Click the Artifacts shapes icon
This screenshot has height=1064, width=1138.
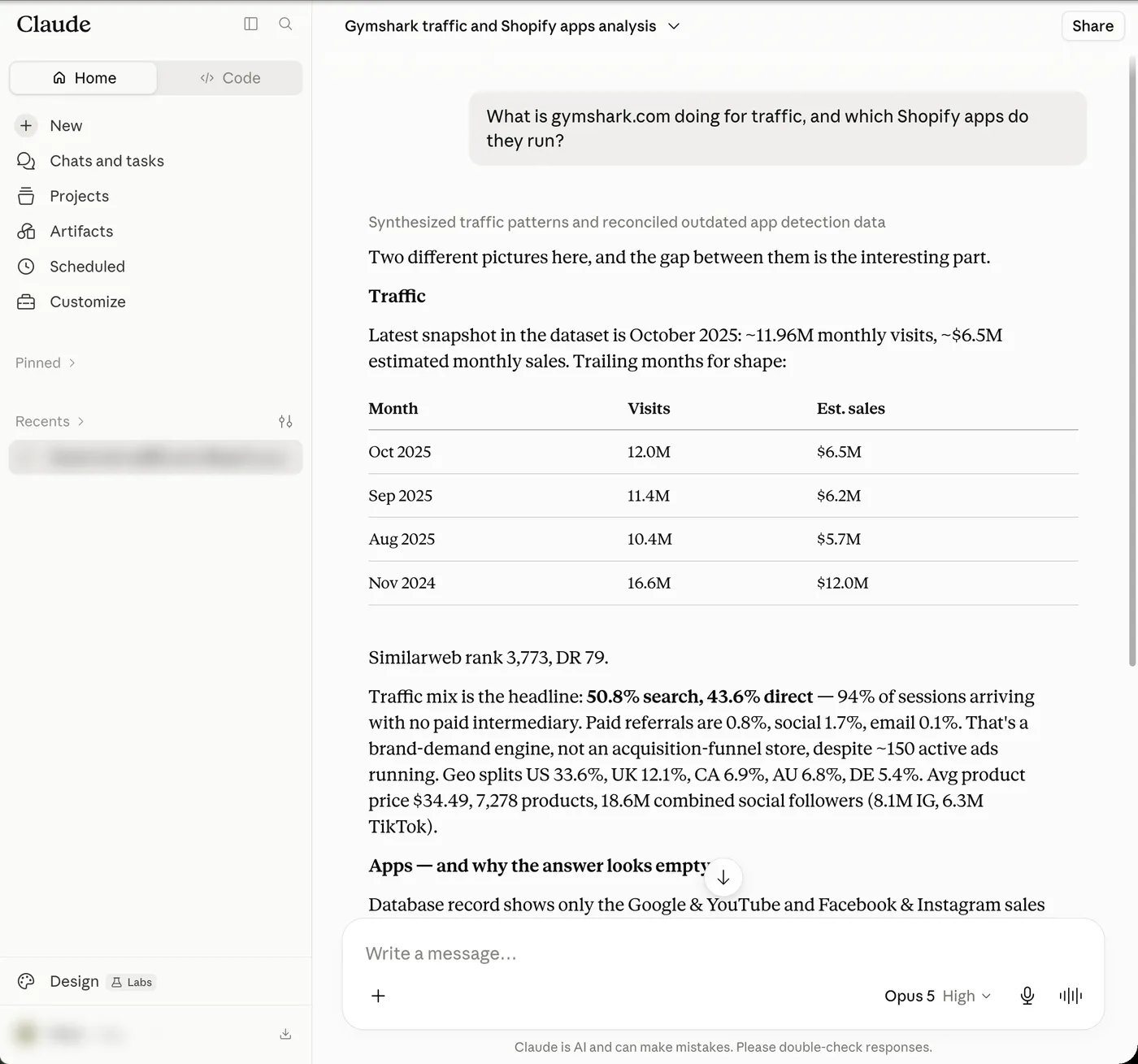coord(26,231)
